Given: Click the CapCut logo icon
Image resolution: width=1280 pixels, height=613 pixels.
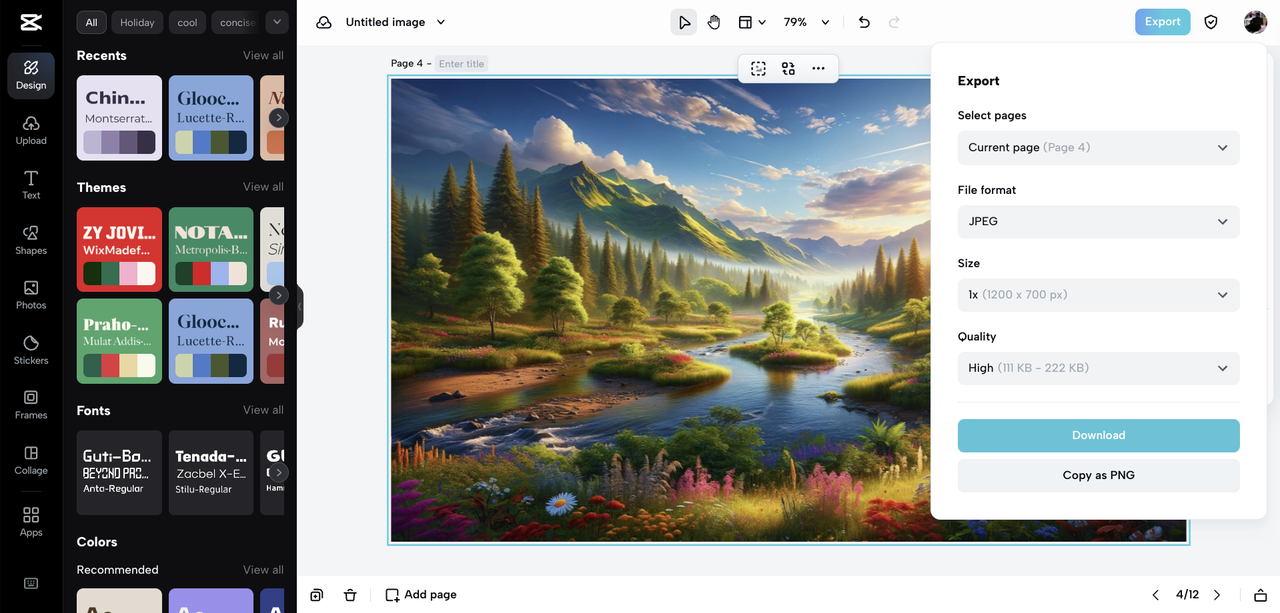Looking at the screenshot, I should click(x=30, y=22).
